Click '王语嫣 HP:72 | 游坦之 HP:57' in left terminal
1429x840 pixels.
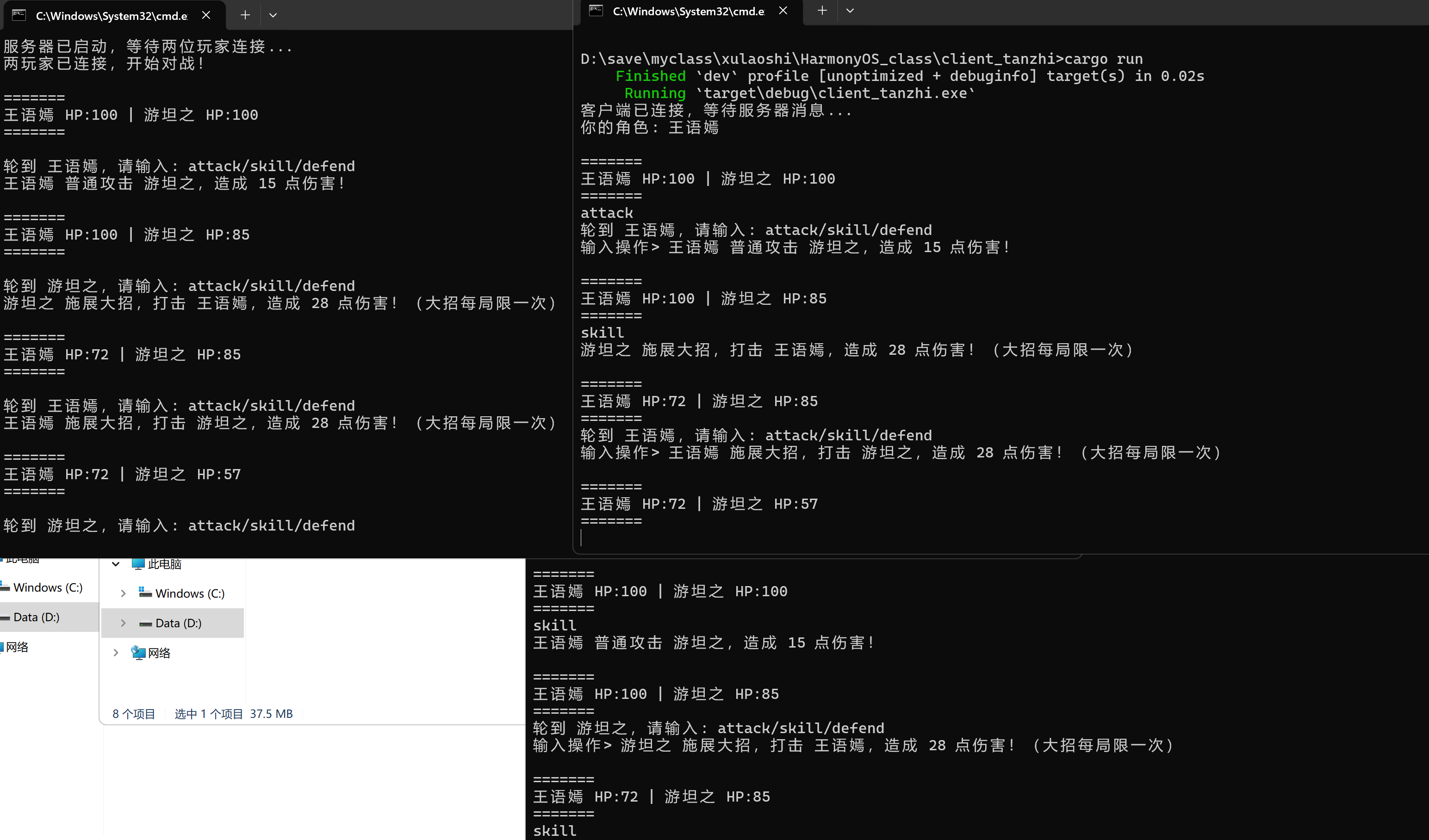[x=123, y=475]
